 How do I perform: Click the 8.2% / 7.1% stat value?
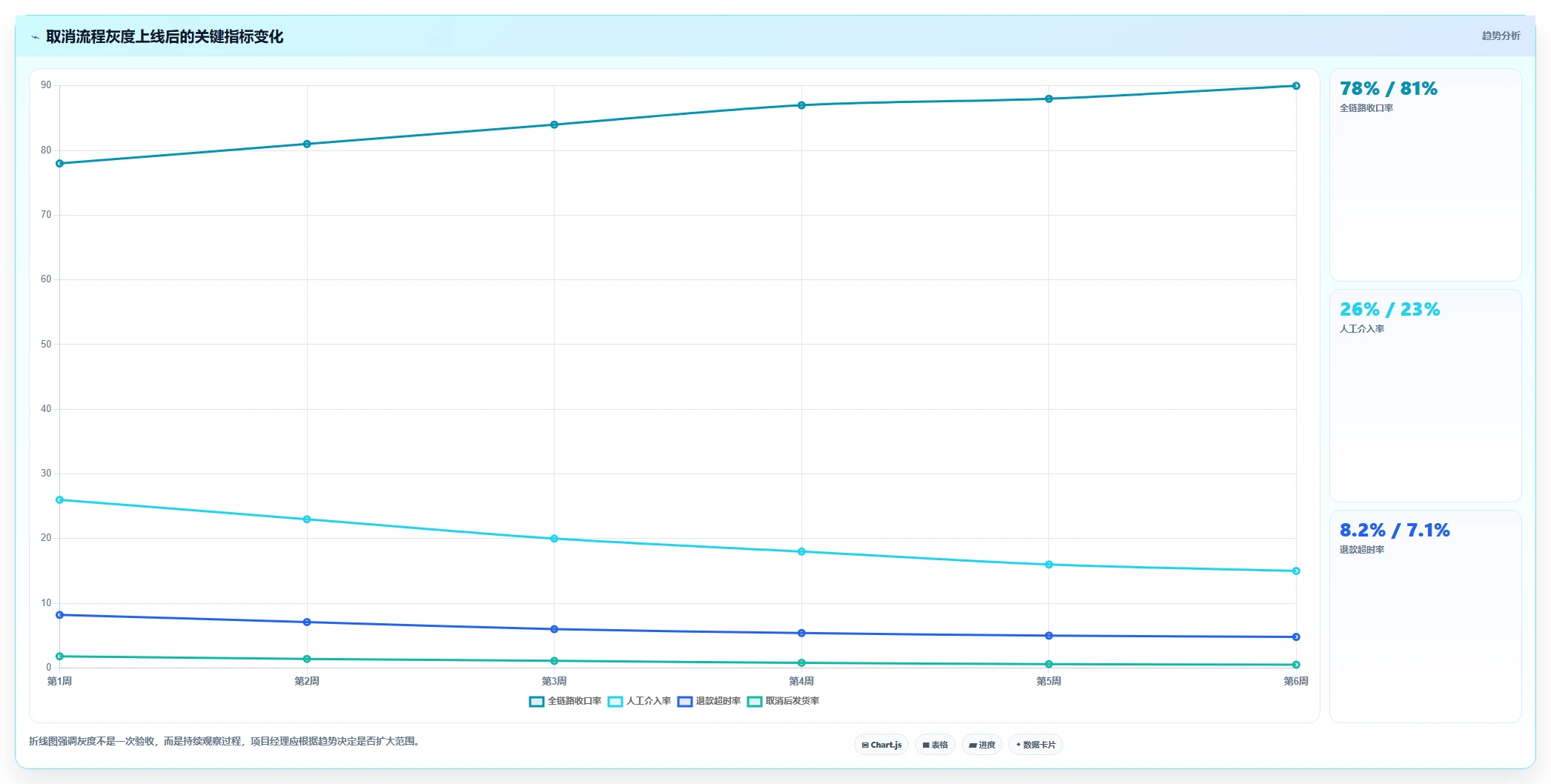point(1395,531)
